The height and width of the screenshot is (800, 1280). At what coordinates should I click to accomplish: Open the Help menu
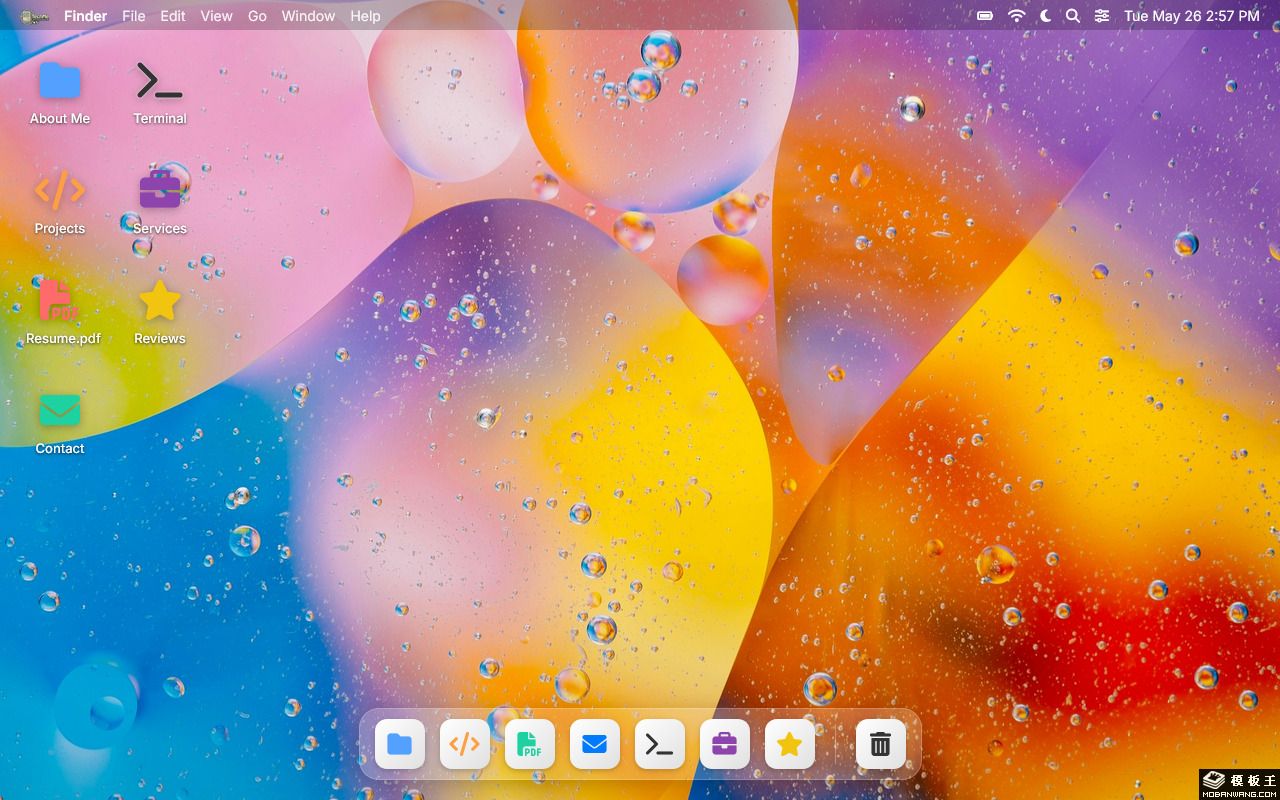coord(365,16)
